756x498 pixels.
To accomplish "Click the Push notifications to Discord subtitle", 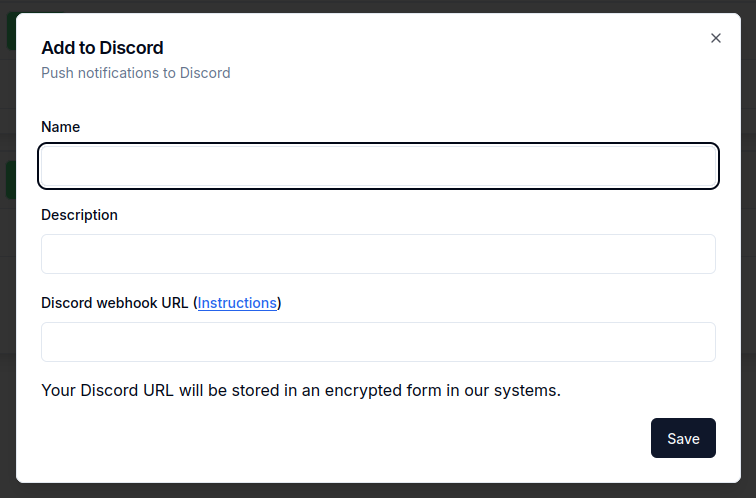I will tap(136, 73).
